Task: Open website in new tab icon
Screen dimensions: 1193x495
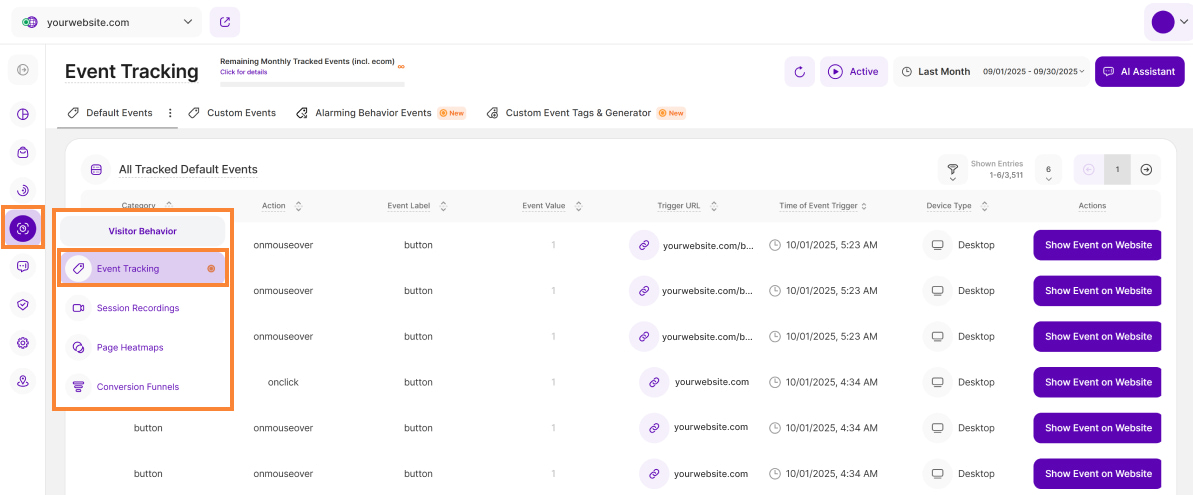Action: pos(225,22)
